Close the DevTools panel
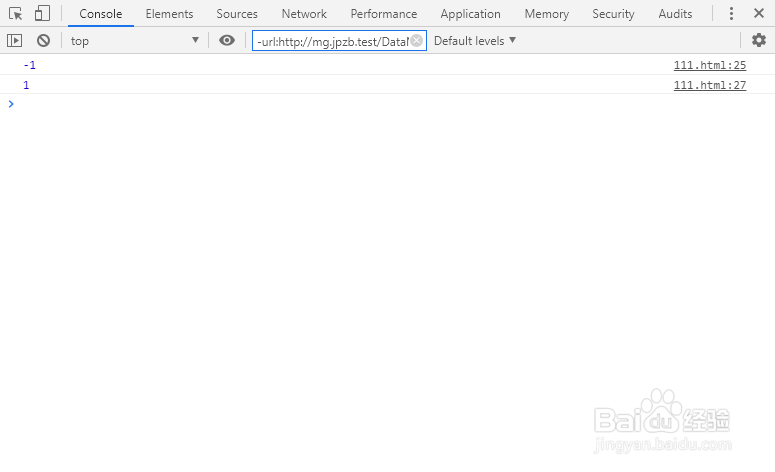The width and height of the screenshot is (775, 472). tap(759, 13)
